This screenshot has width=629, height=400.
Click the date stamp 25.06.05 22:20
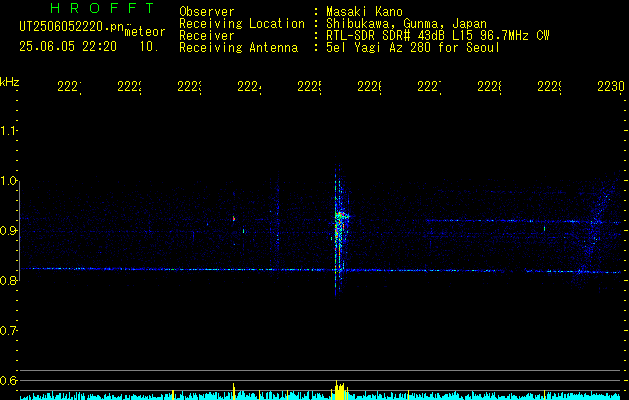[x=68, y=47]
